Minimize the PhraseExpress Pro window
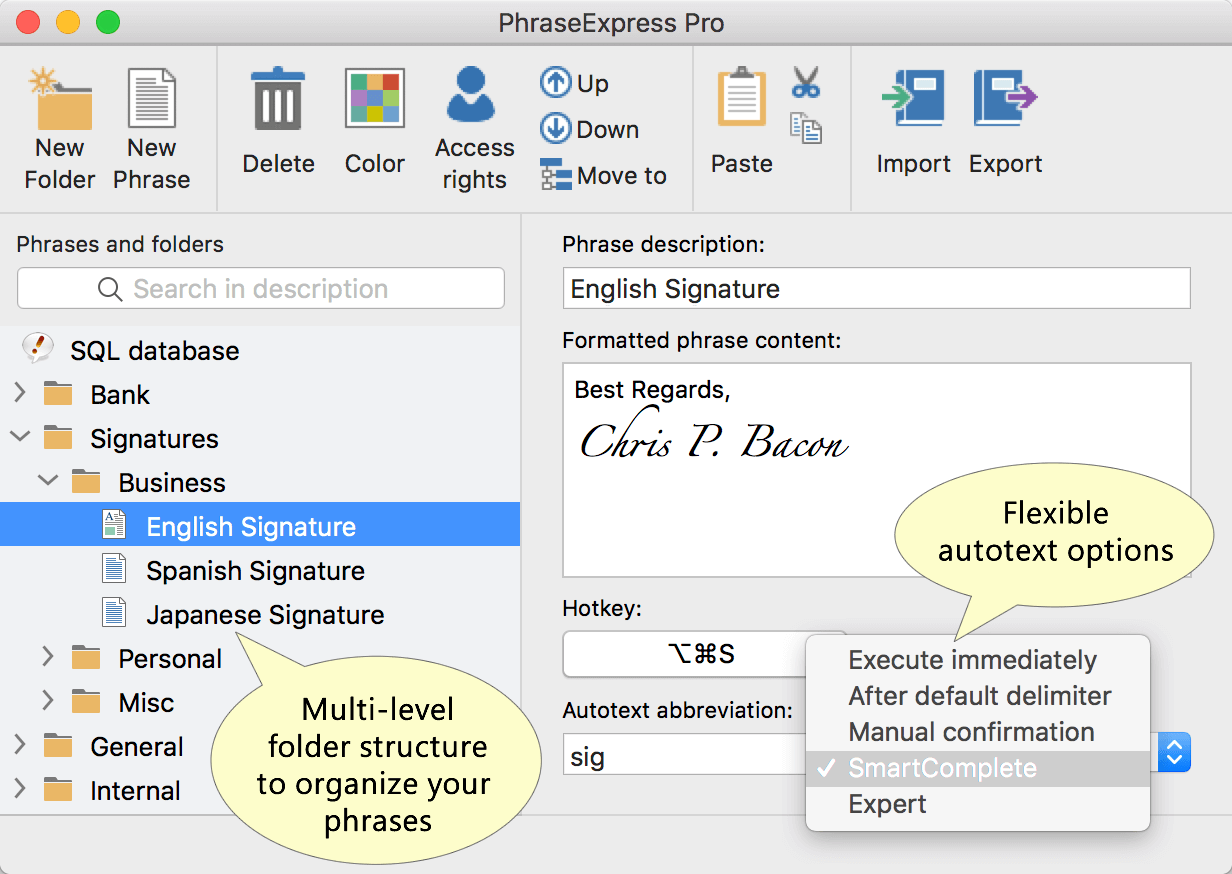The height and width of the screenshot is (874, 1232). (x=68, y=22)
